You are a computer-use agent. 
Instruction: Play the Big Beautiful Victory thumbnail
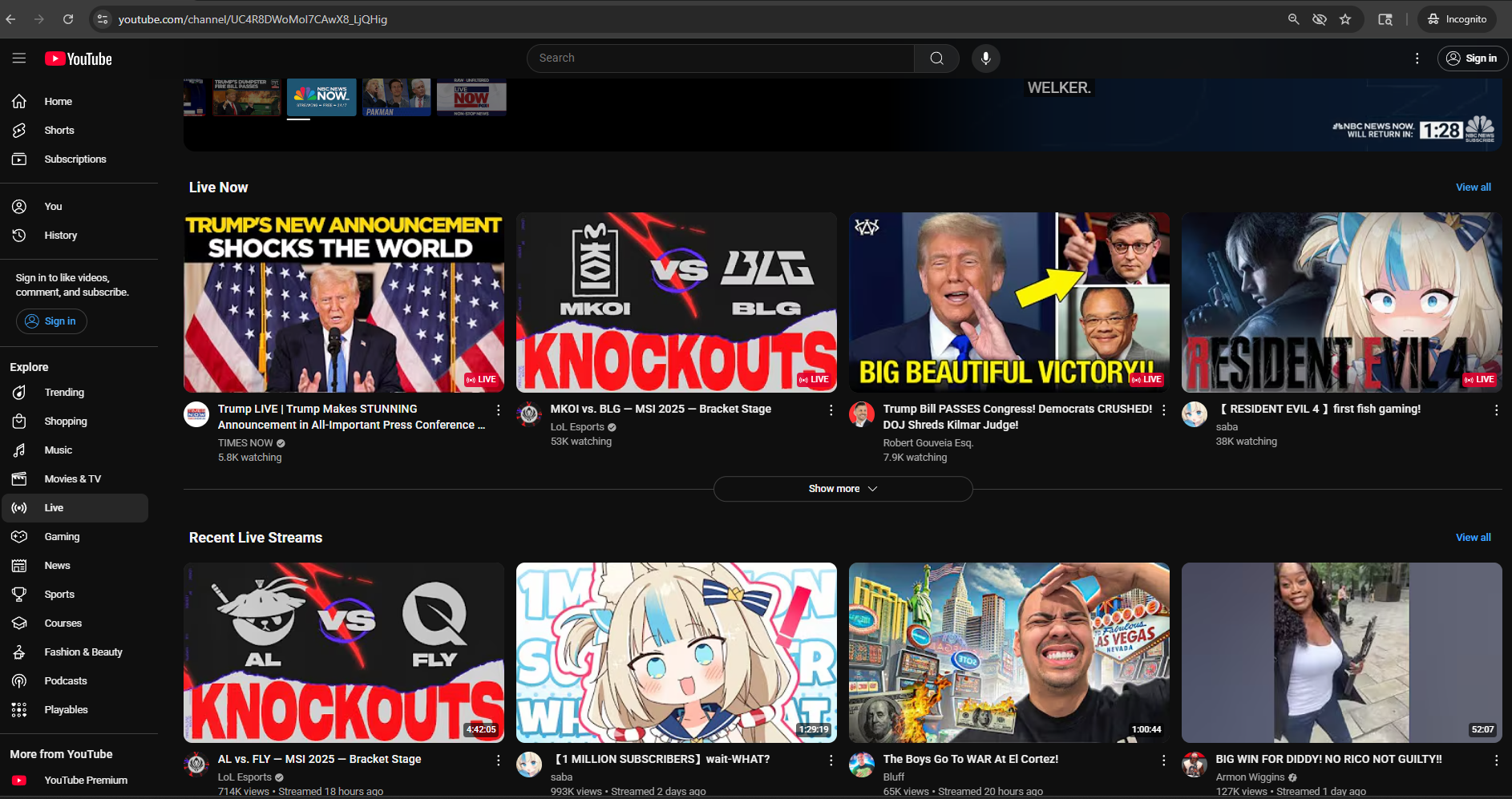pos(1009,302)
